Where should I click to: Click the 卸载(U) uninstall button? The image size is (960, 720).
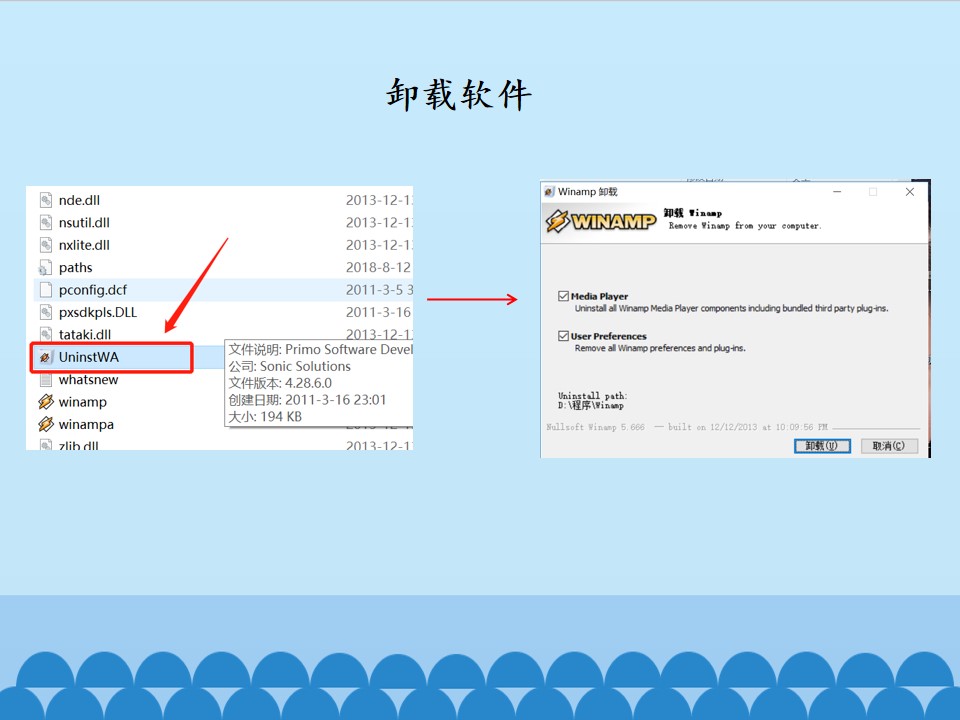click(822, 446)
